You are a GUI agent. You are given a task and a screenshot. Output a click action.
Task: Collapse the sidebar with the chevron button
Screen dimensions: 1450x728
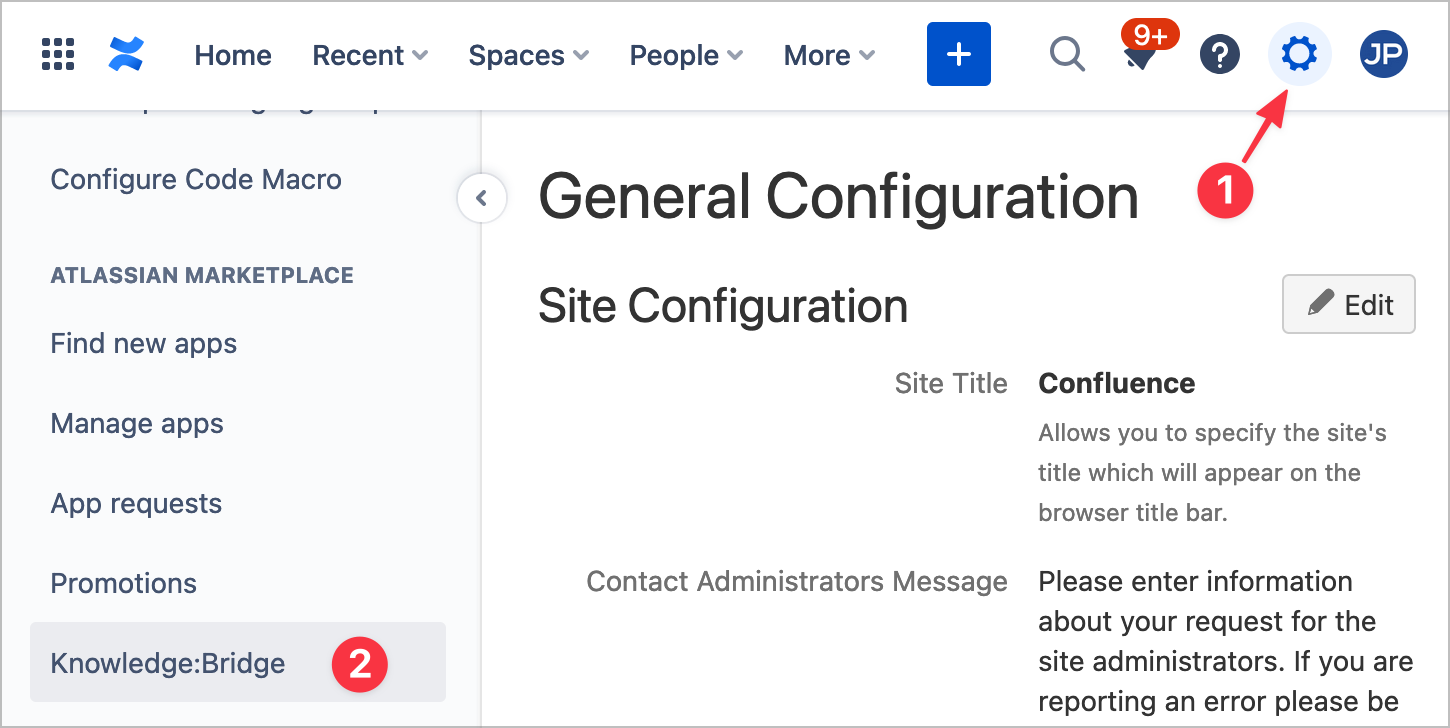[x=482, y=198]
